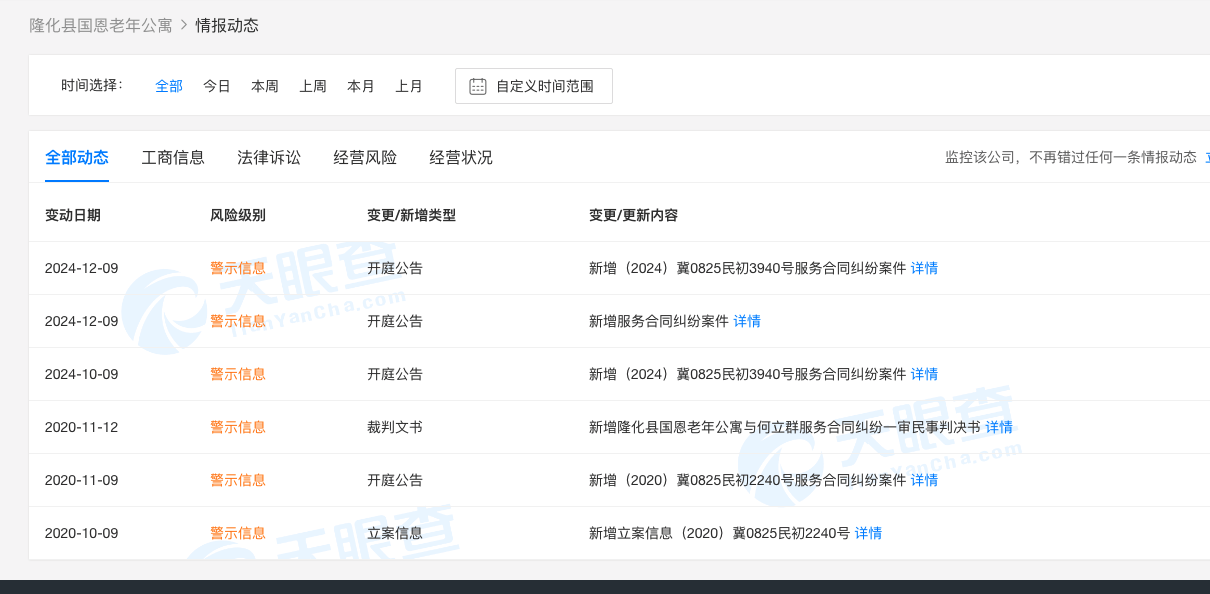
Task: Filter by 本月
Action: (x=361, y=86)
